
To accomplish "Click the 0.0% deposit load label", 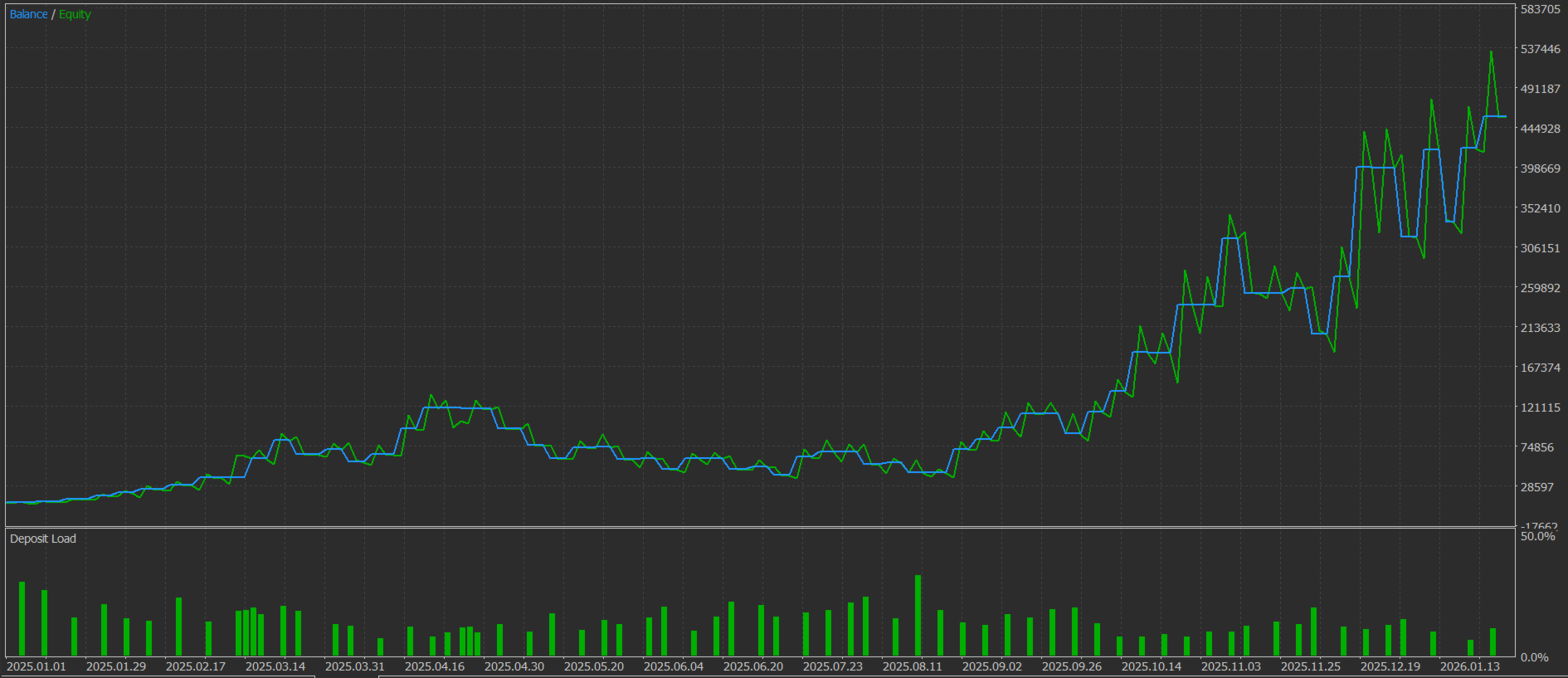I will click(x=1534, y=657).
